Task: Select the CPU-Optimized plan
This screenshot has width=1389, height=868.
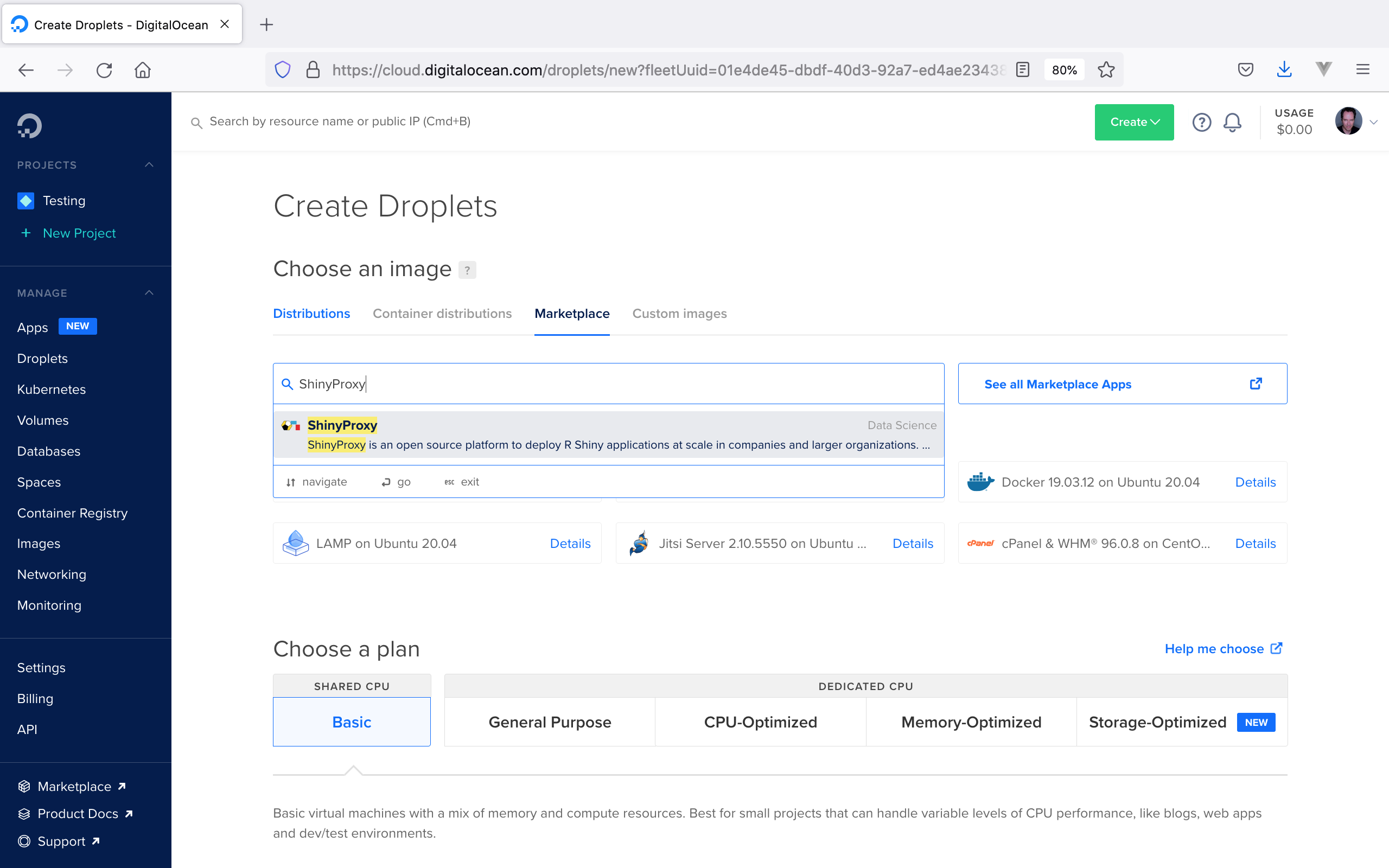Action: point(760,722)
